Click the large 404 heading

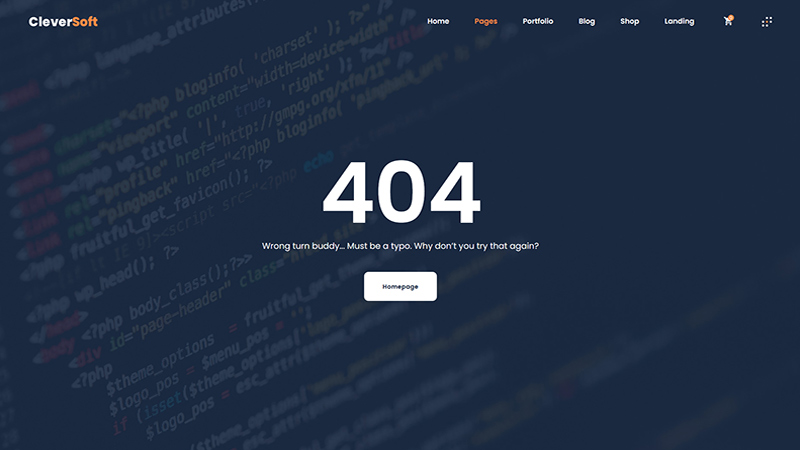click(x=400, y=193)
